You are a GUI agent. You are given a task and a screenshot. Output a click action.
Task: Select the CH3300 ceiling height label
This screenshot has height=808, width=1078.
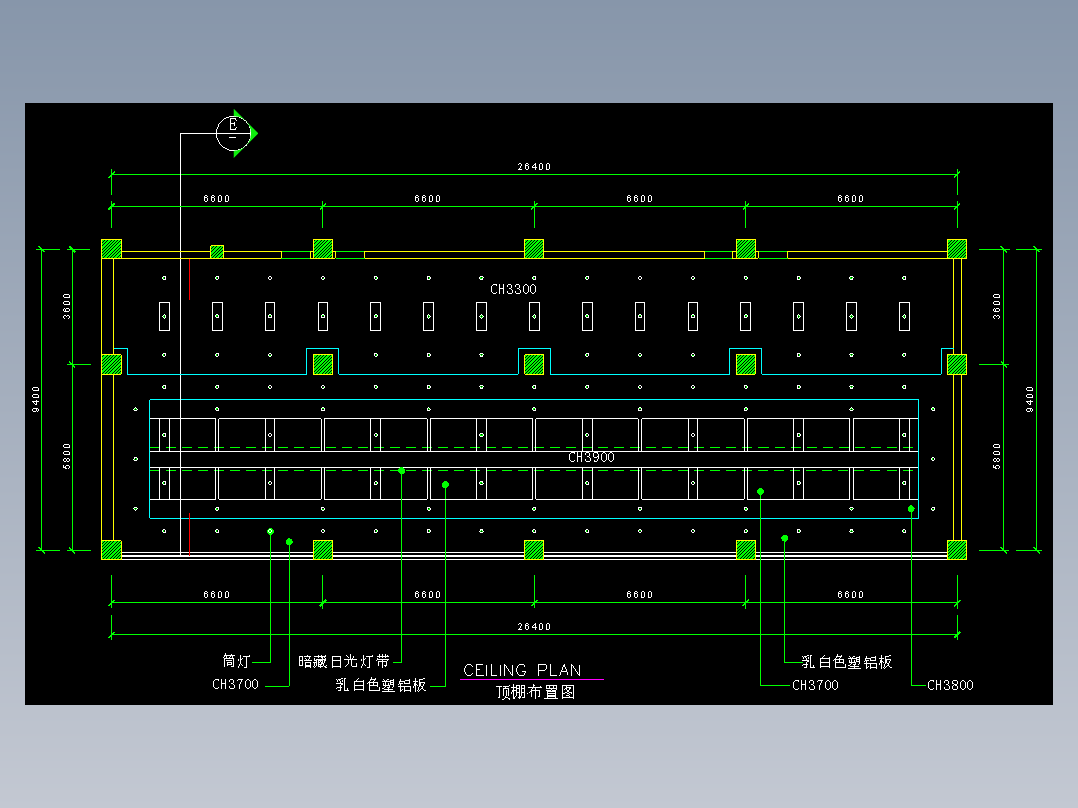click(x=513, y=290)
